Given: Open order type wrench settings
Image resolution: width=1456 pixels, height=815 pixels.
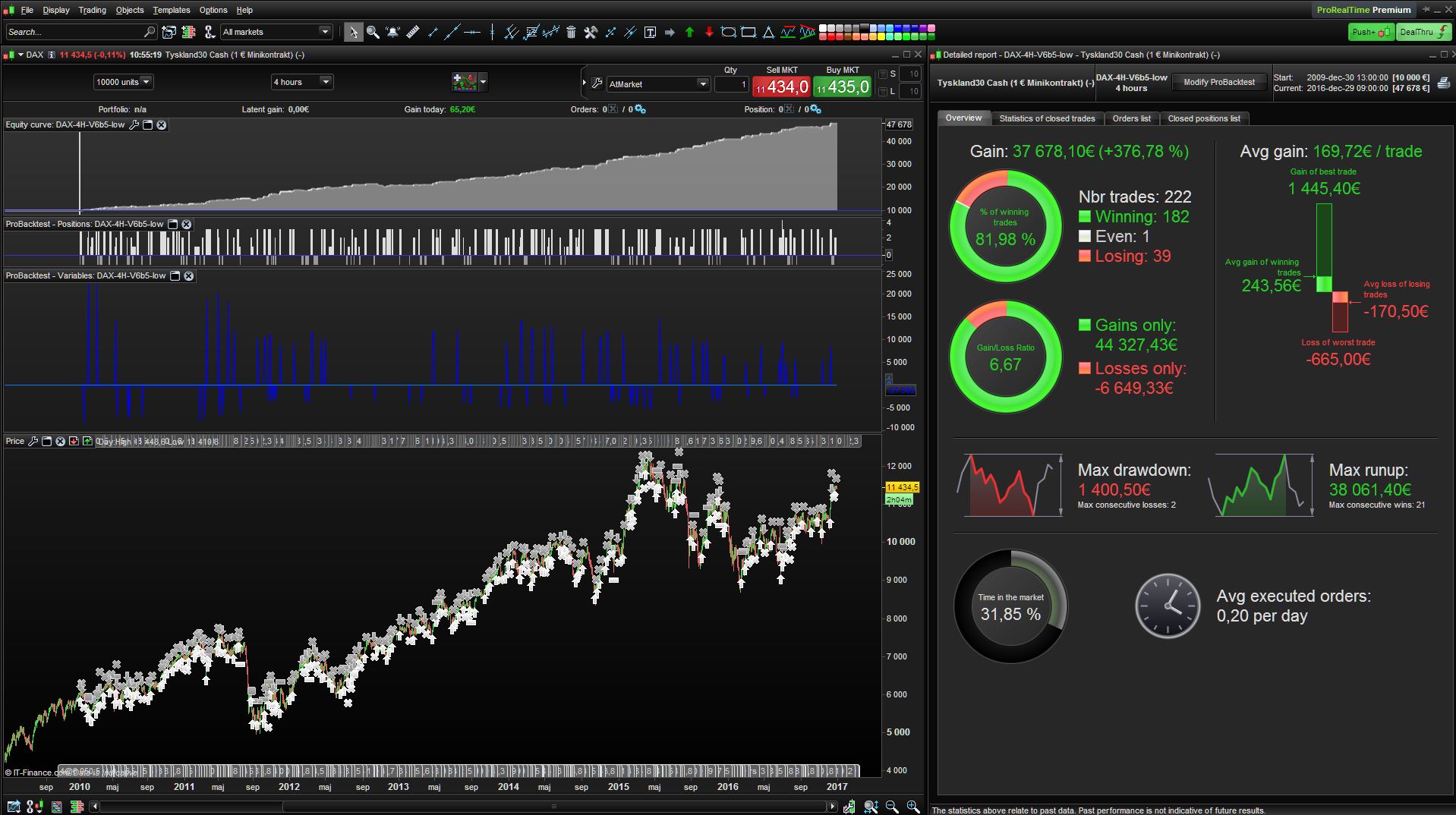Looking at the screenshot, I should tap(597, 83).
